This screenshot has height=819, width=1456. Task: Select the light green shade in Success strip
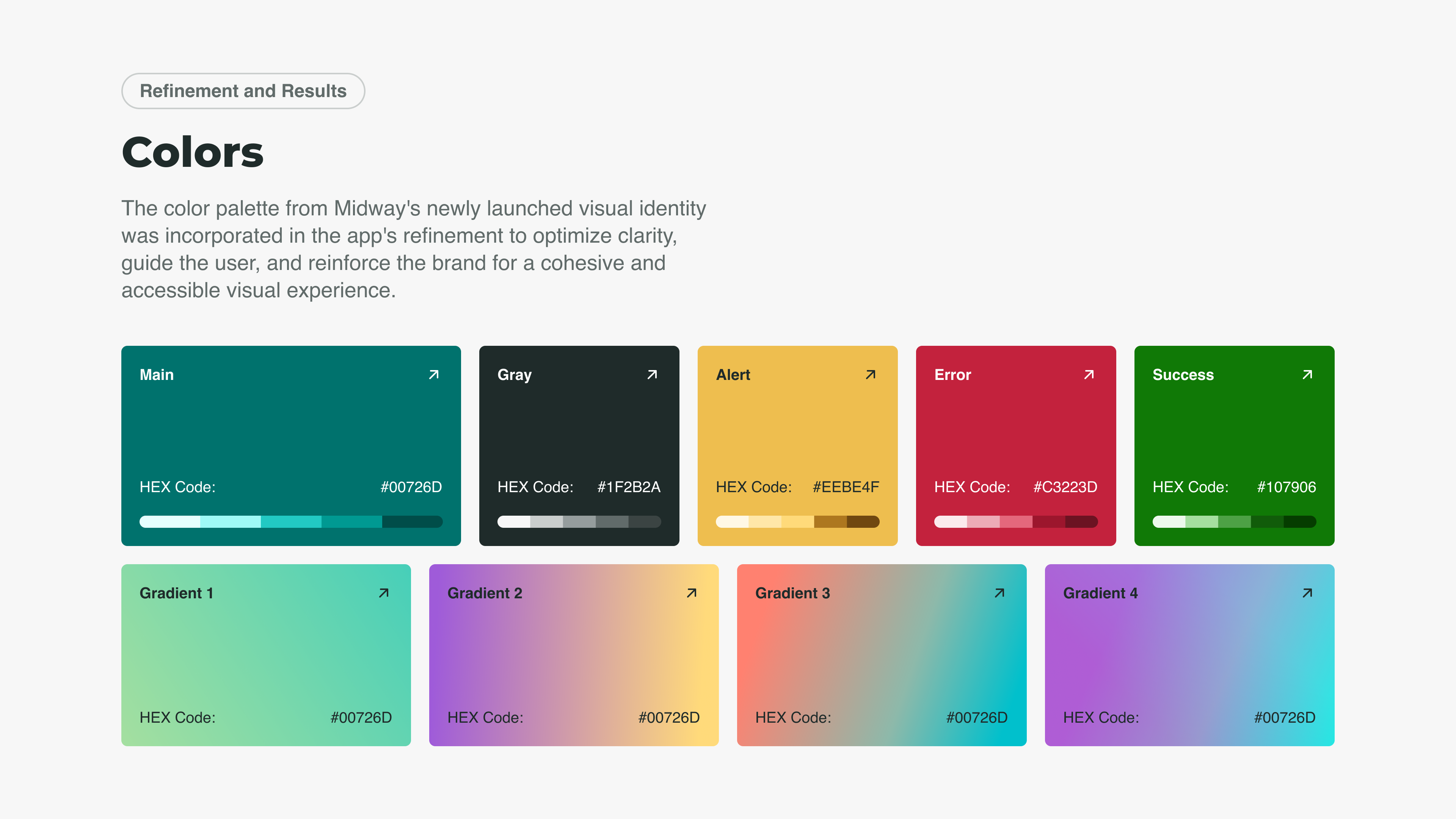1202,522
